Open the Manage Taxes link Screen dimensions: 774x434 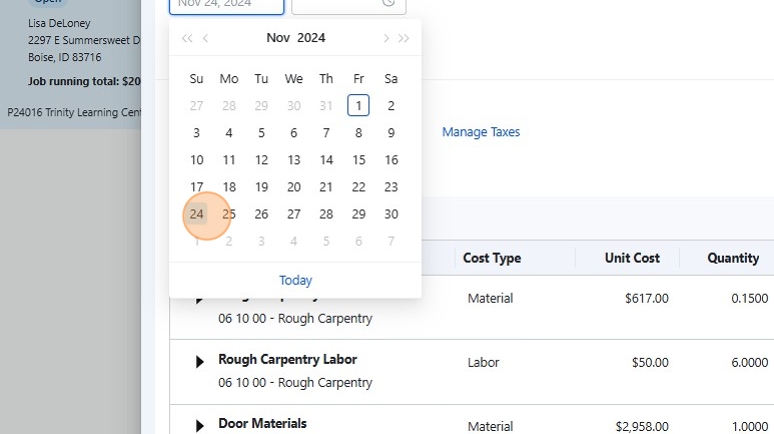pyautogui.click(x=481, y=132)
